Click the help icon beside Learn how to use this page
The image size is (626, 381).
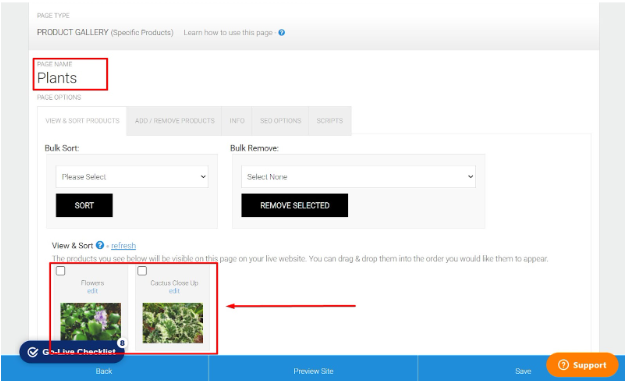coord(281,33)
